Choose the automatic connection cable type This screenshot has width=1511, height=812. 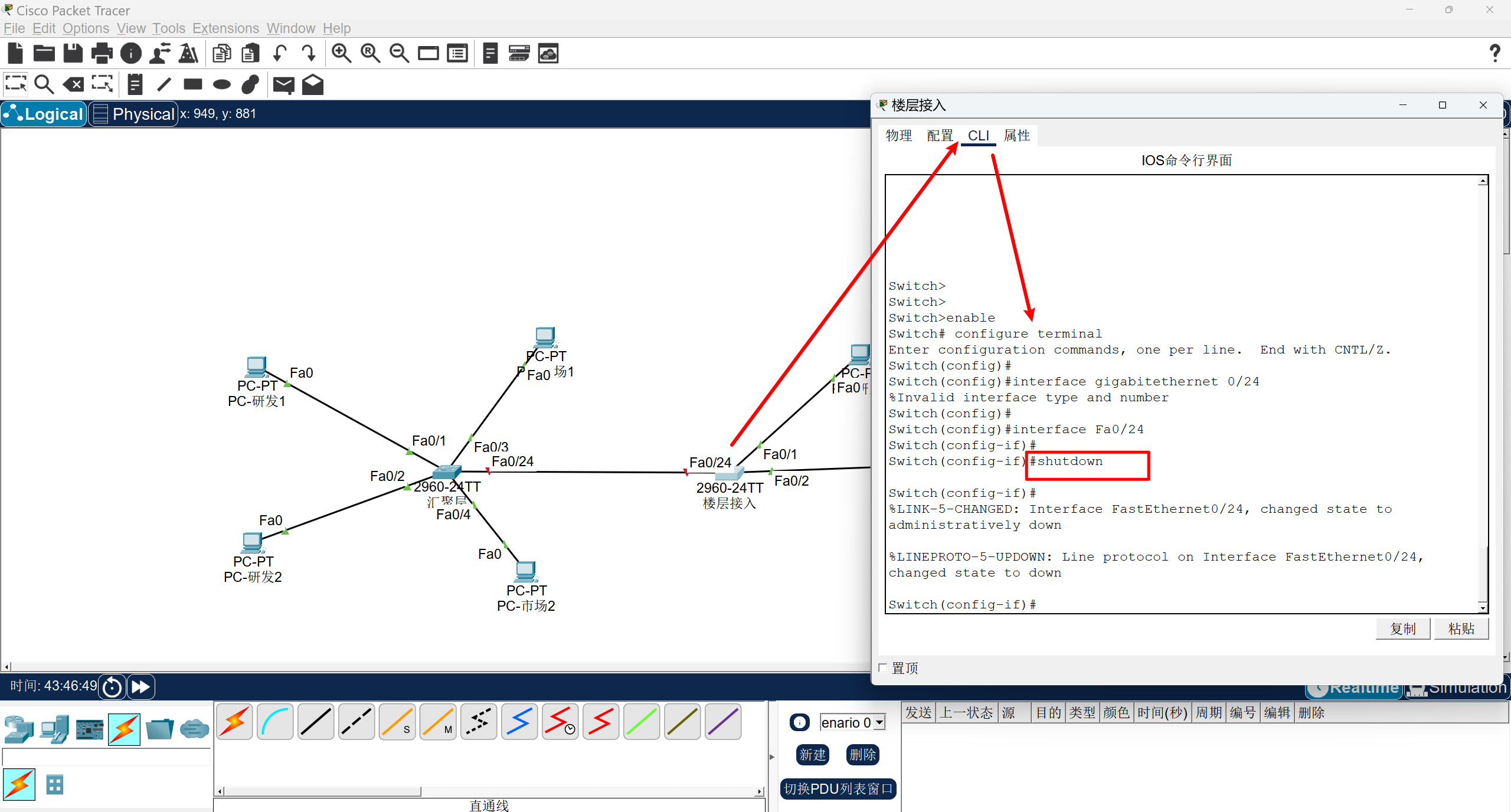click(x=234, y=721)
